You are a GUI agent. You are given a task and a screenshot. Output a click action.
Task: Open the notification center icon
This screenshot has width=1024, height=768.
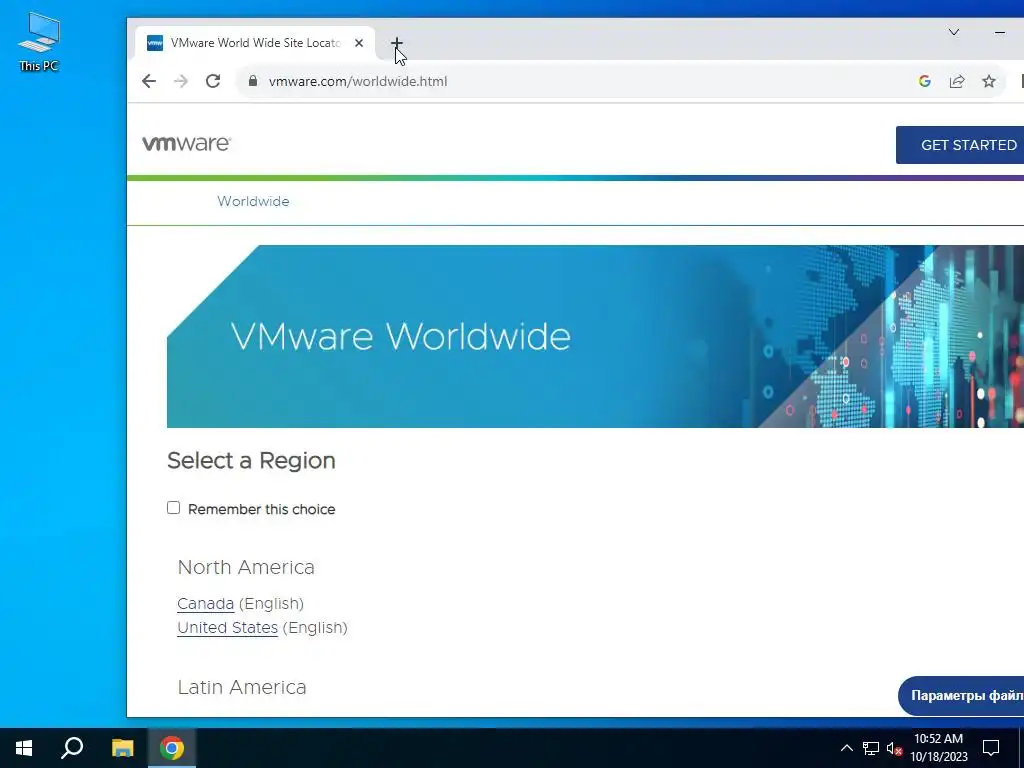click(x=991, y=748)
